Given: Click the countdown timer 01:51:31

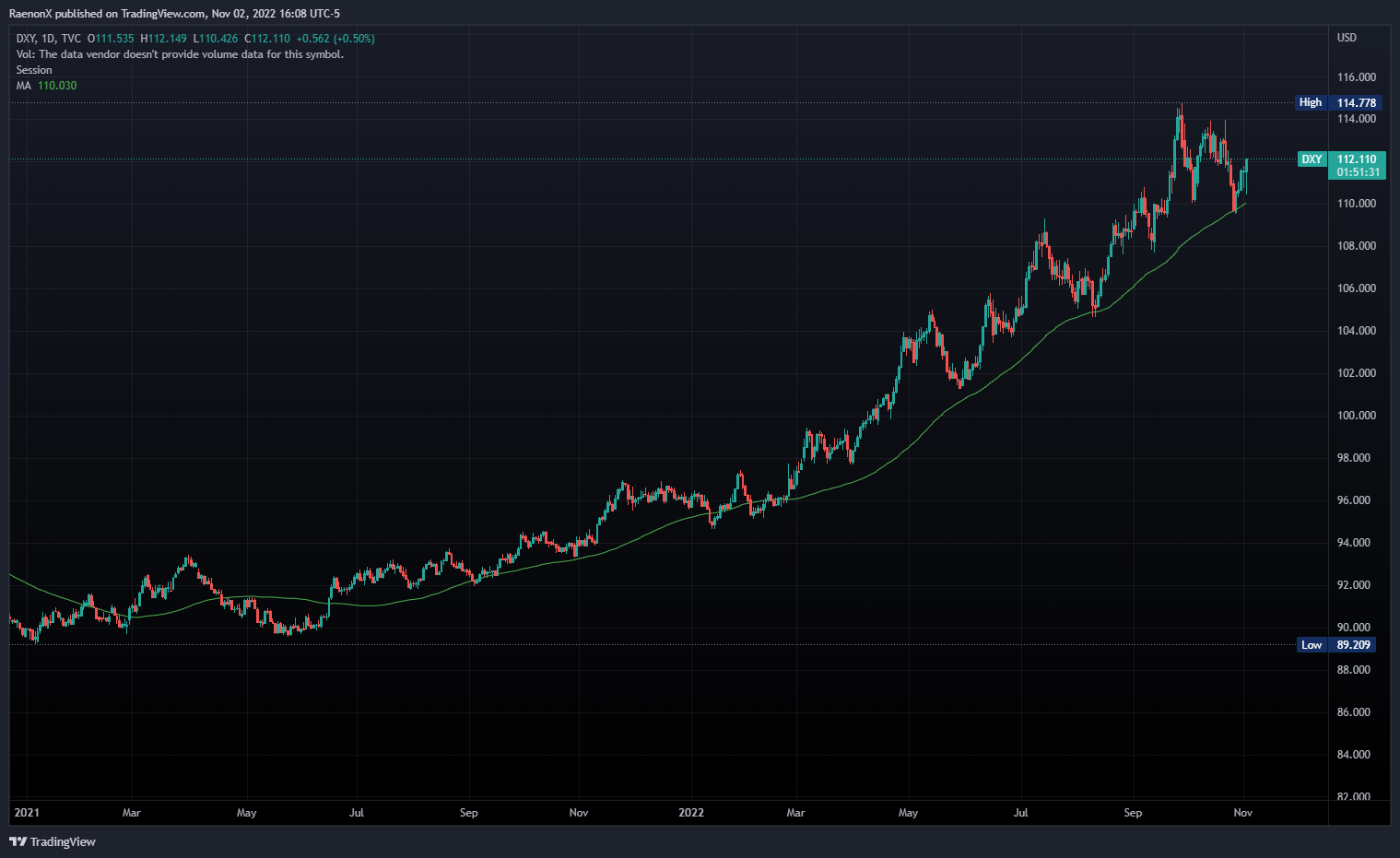Looking at the screenshot, I should tap(1359, 172).
